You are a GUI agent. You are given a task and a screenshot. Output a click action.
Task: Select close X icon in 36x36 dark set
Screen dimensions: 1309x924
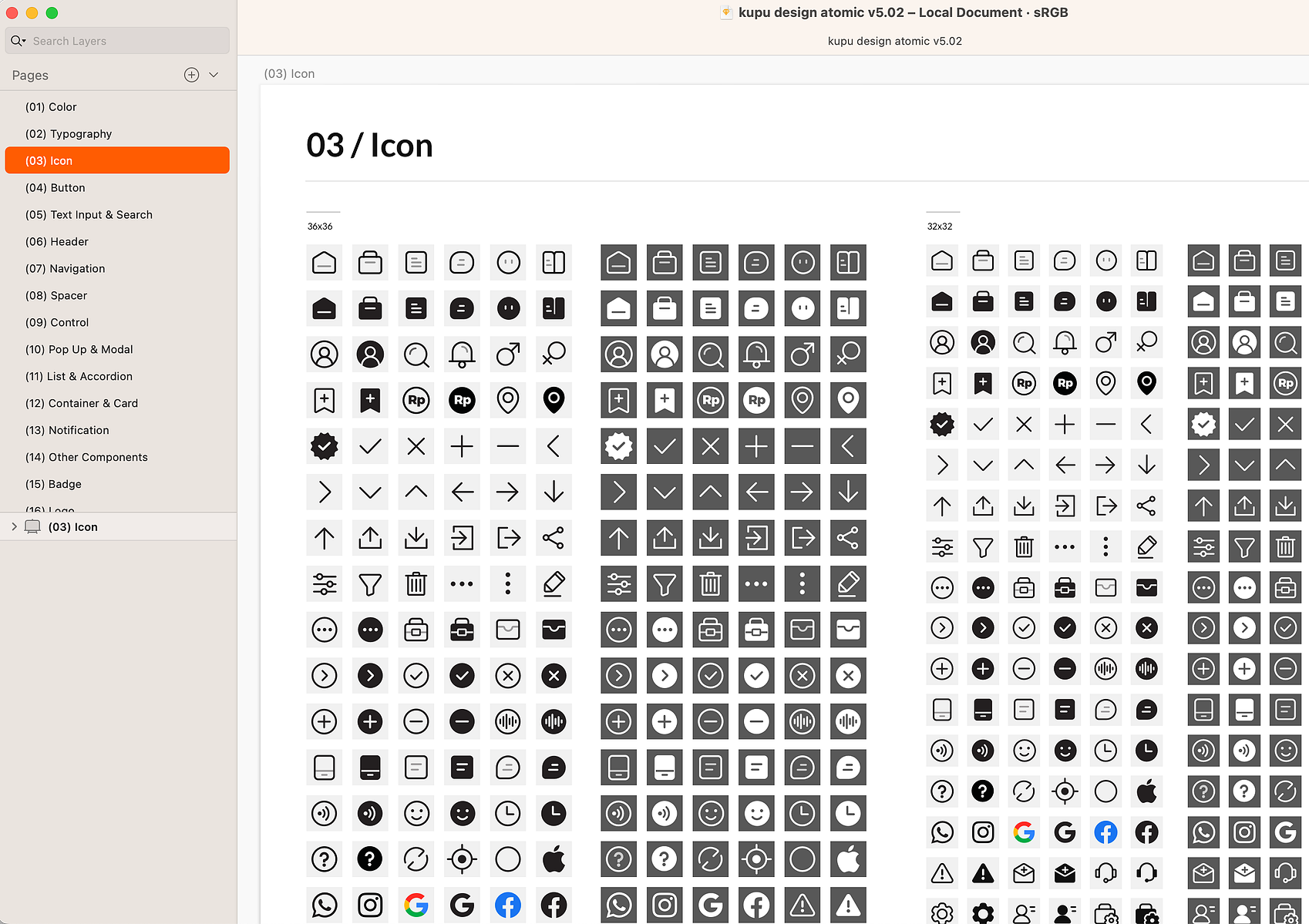click(711, 446)
